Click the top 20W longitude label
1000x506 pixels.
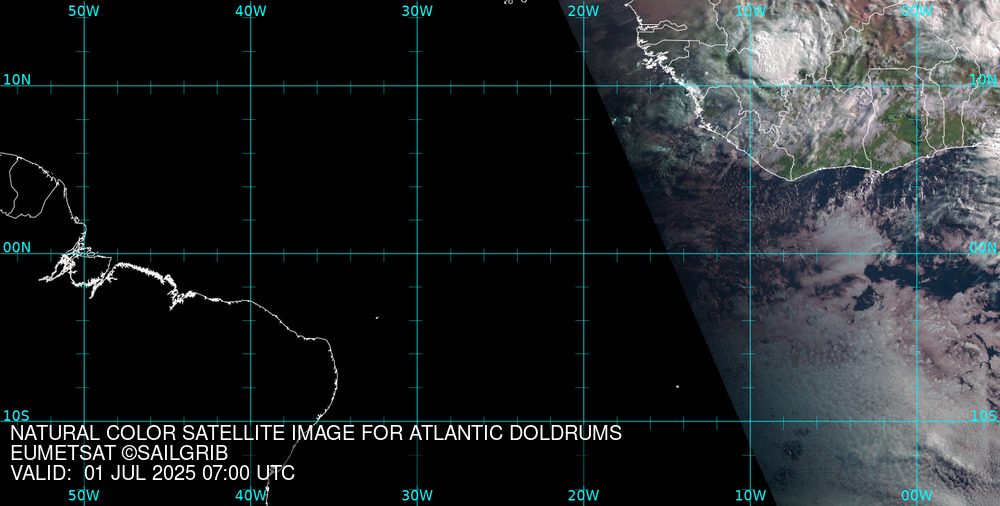[x=584, y=11]
